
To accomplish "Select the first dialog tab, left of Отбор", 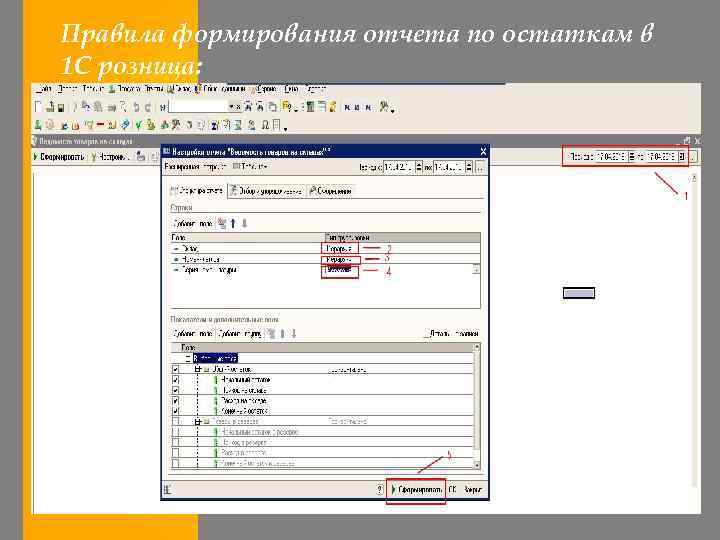I will coord(197,191).
